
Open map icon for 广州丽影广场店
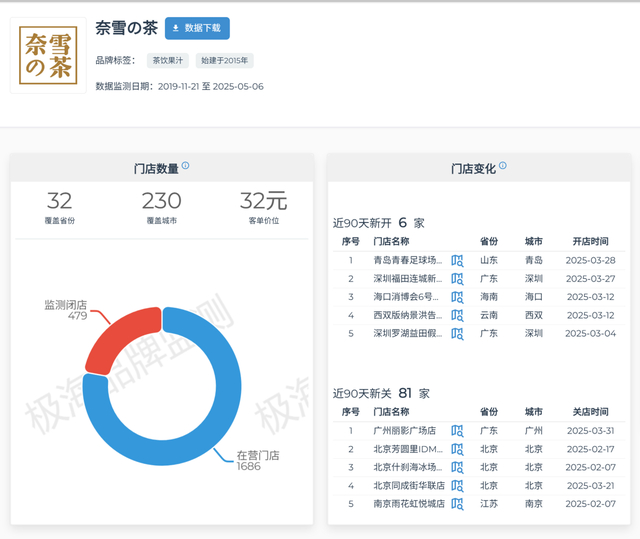click(457, 430)
